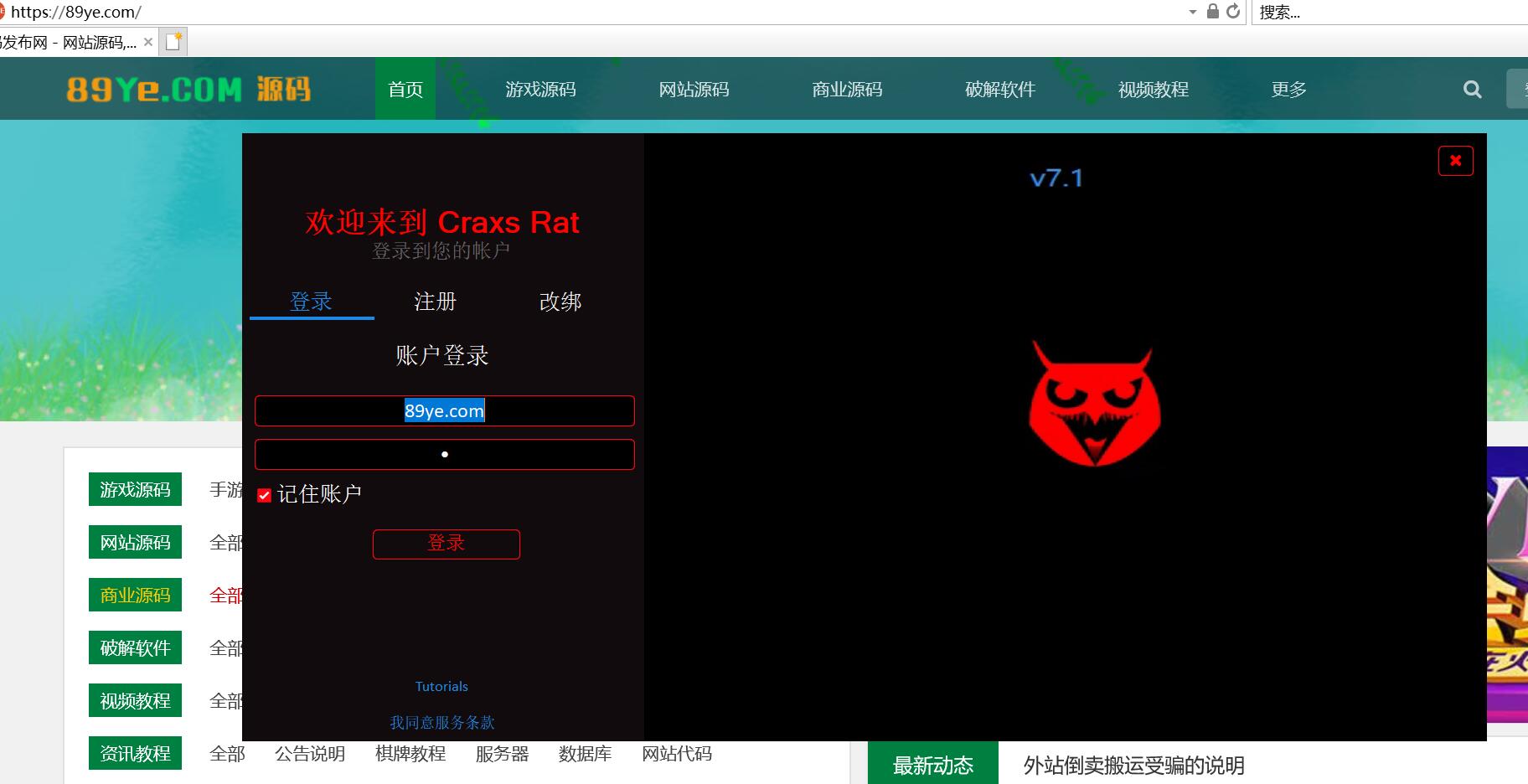The height and width of the screenshot is (784, 1528).
Task: Click the green 破解软件 sidebar category
Action: click(135, 647)
